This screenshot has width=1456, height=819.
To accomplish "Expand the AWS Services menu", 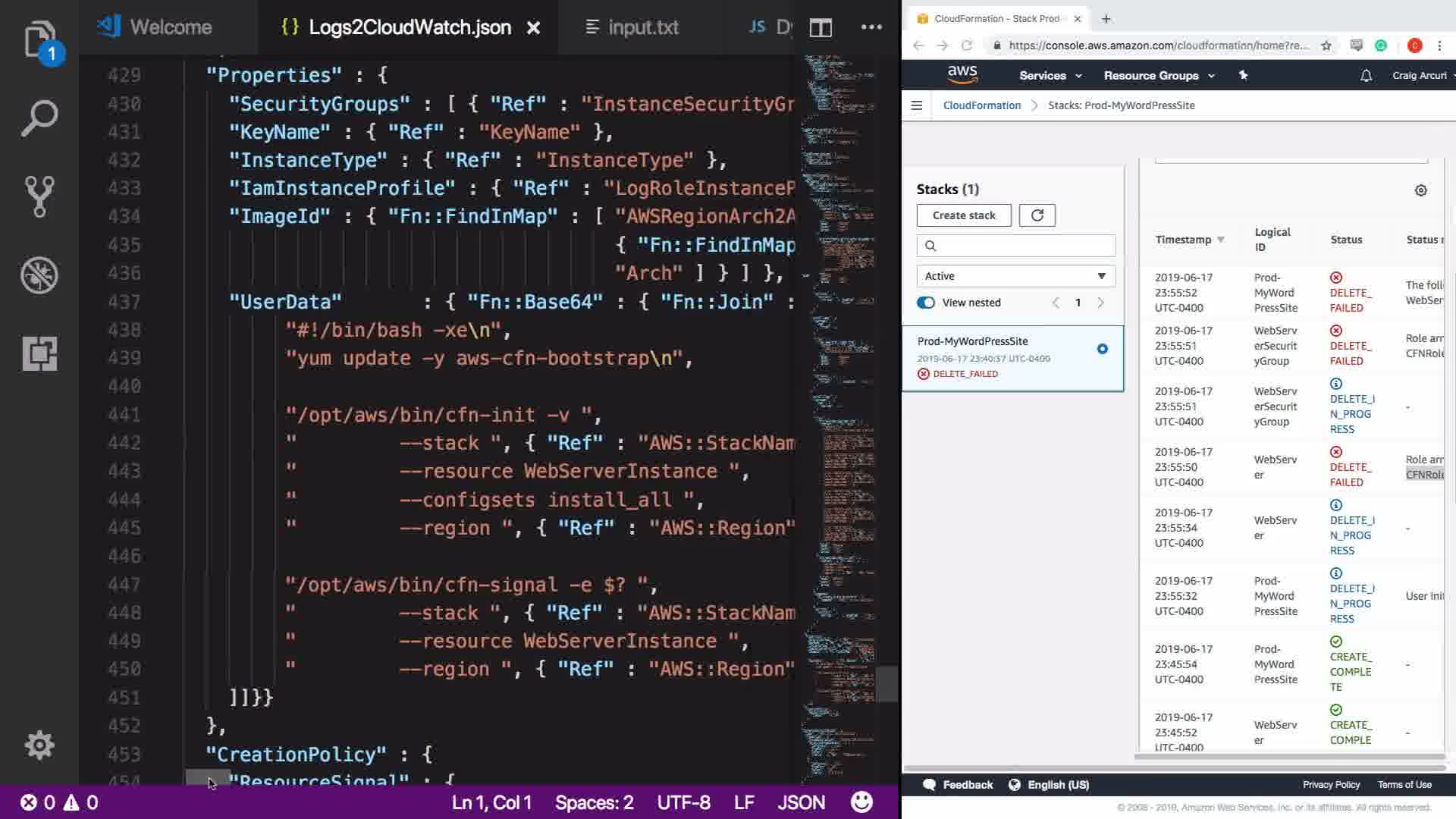I will click(1050, 76).
